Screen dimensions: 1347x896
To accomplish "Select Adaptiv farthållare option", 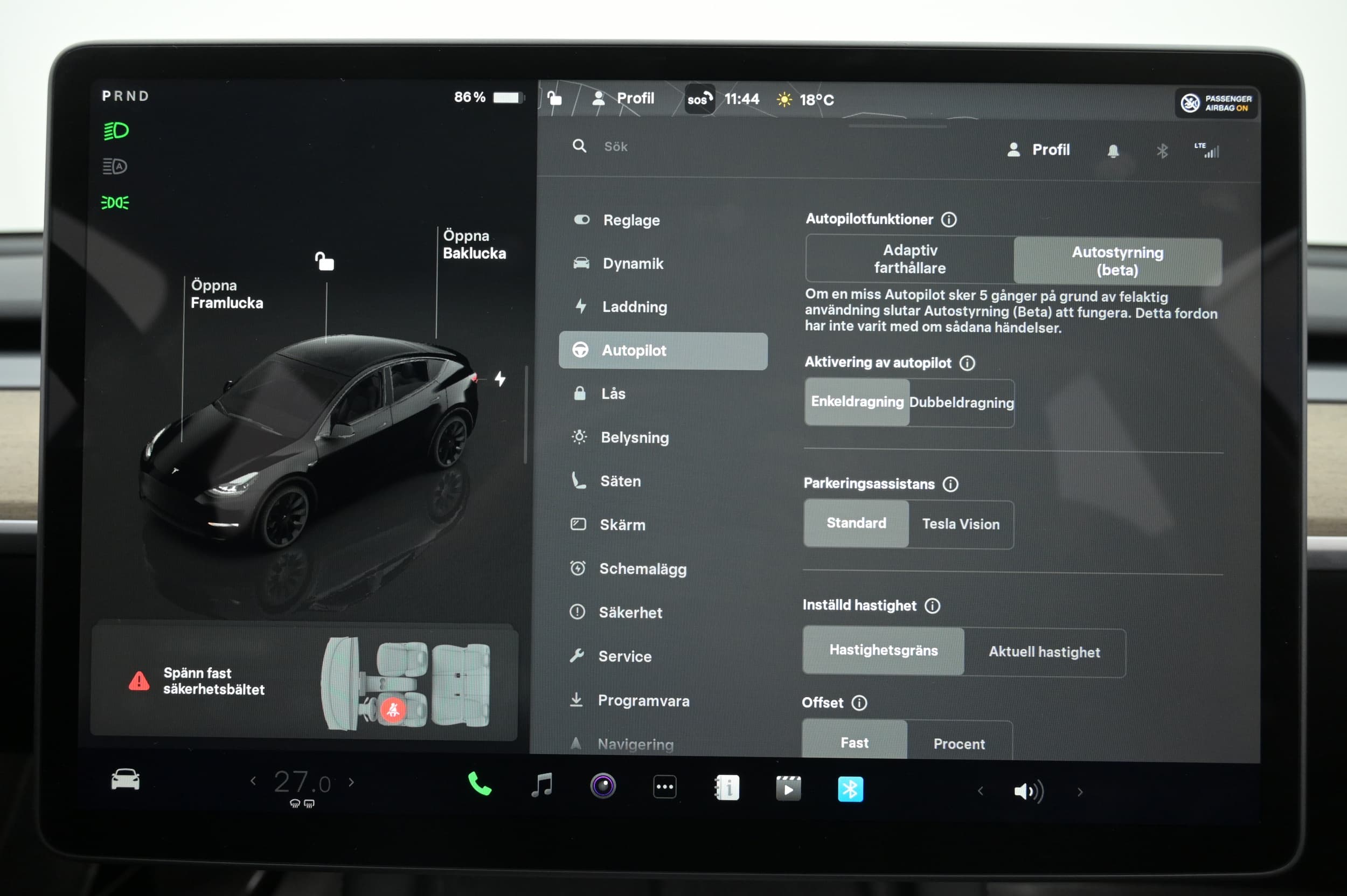I will pos(910,259).
